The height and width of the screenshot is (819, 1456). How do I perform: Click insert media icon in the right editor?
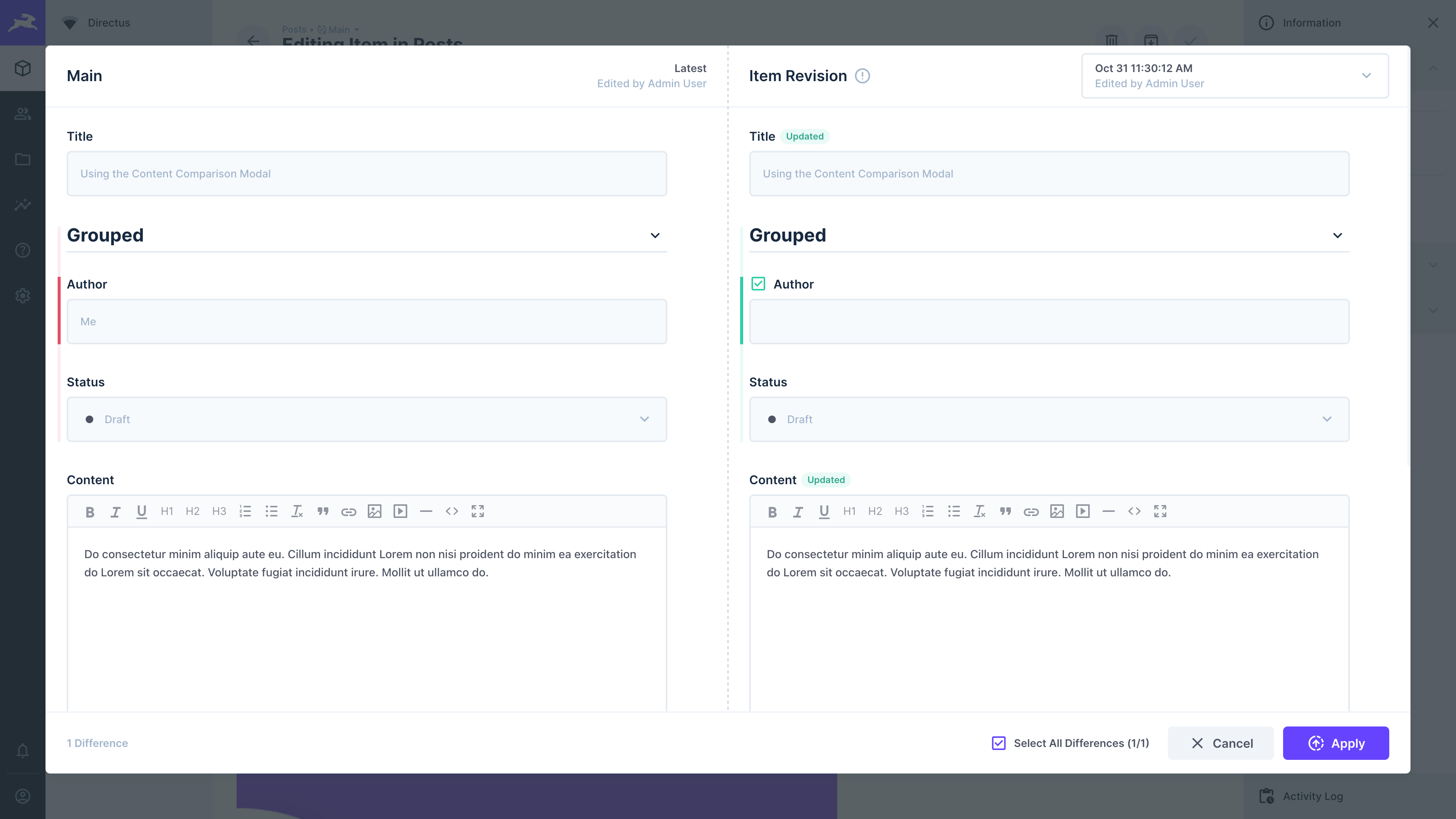(x=1083, y=511)
